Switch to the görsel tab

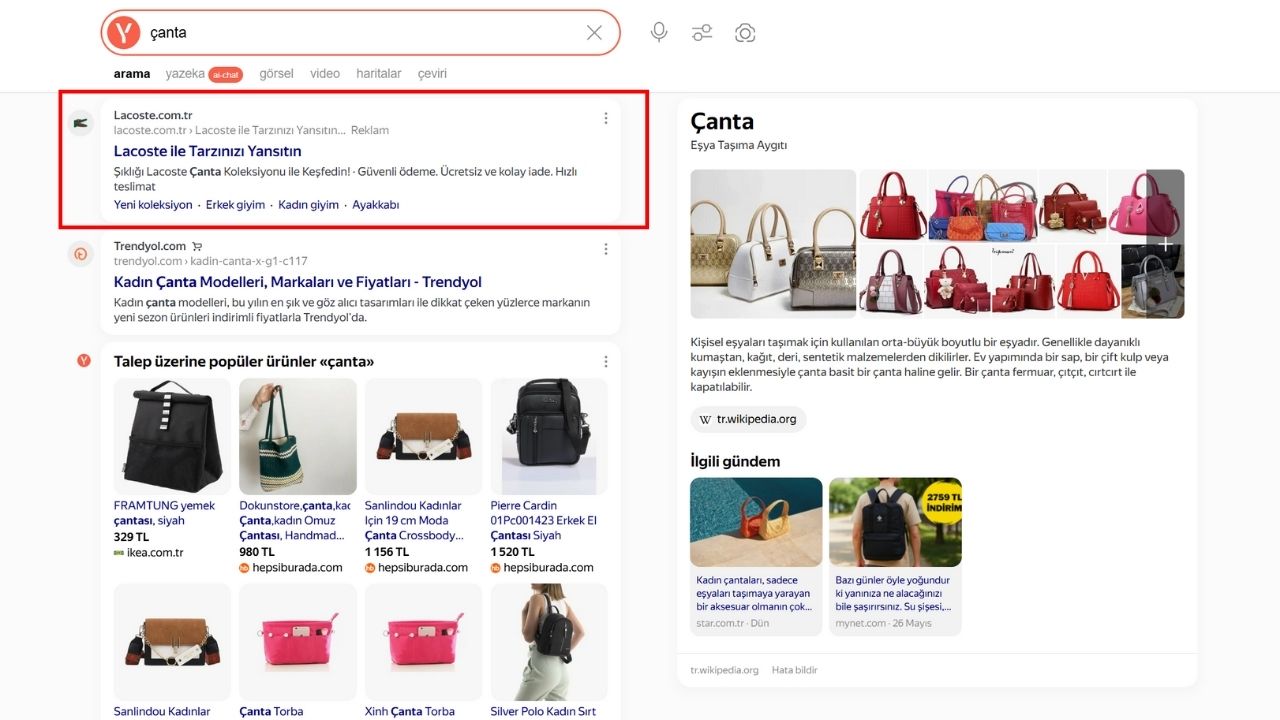276,74
